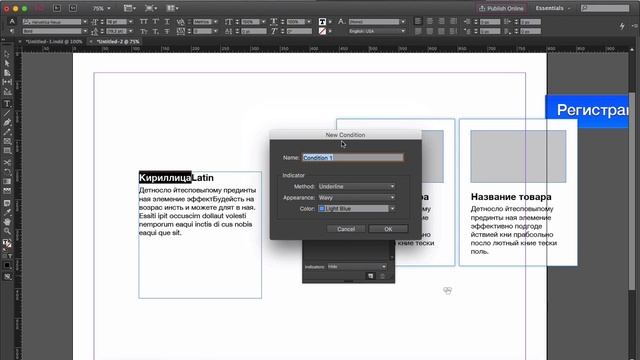This screenshot has width=640, height=360.
Task: Select the Rectangle tool
Action: pyautogui.click(x=7, y=151)
